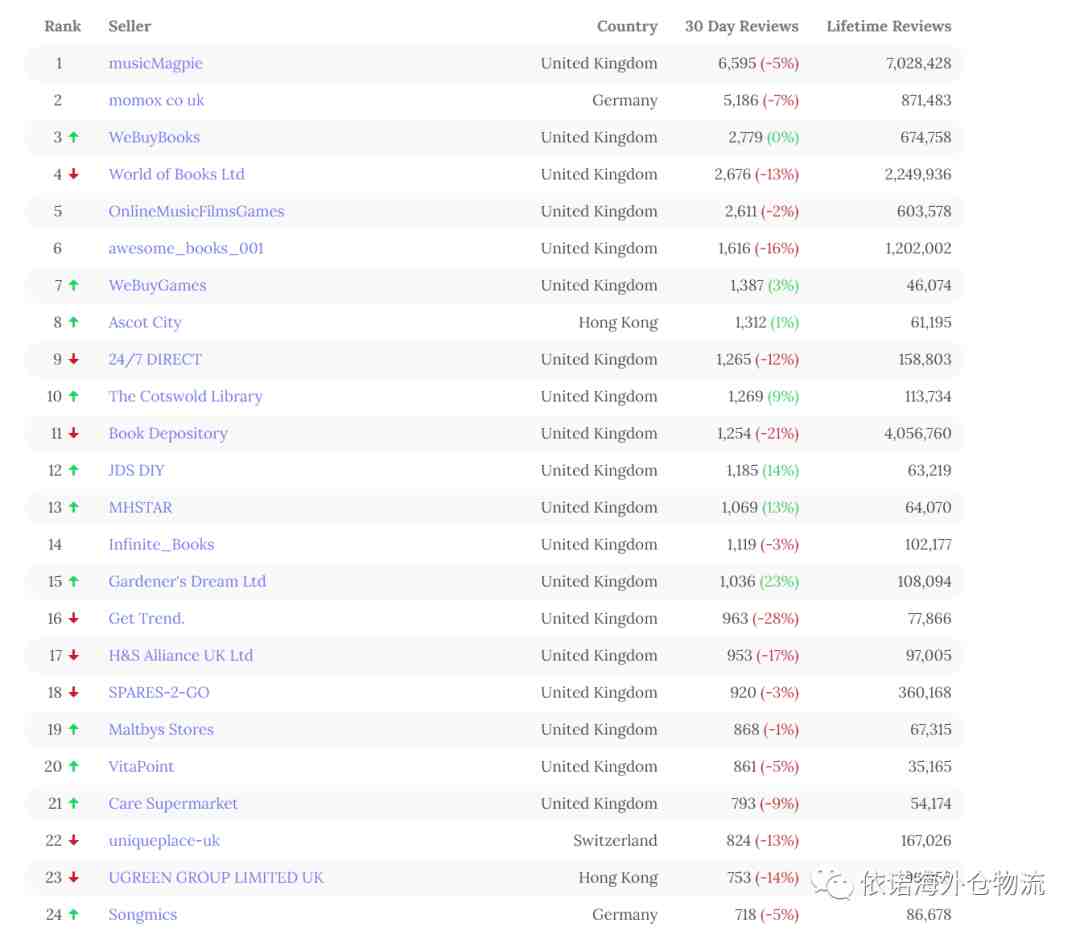Open the uniqueplace-uk seller link
Image resolution: width=1080 pixels, height=931 pixels.
164,841
